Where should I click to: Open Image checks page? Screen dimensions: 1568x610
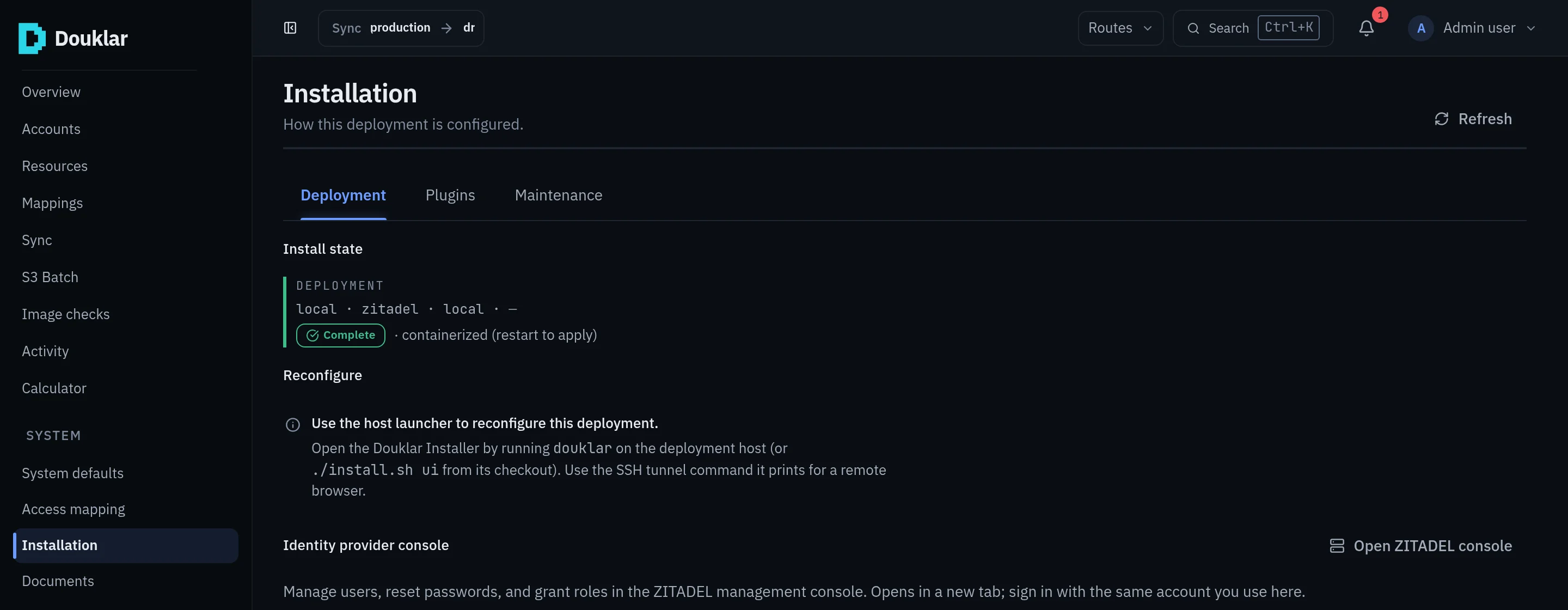(x=66, y=315)
